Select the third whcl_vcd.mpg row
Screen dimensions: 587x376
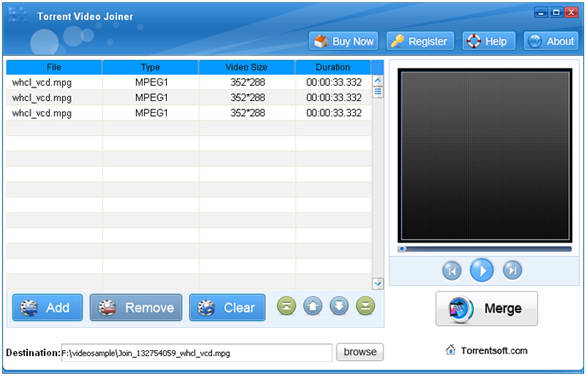pos(189,113)
